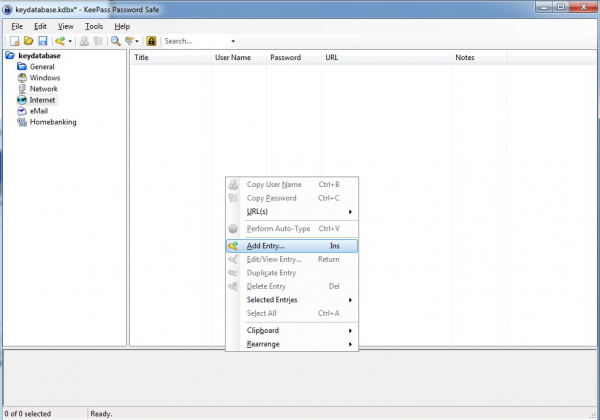Click the Lock Workspace padlock icon
Viewport: 600px width, 420px height.
pyautogui.click(x=151, y=41)
